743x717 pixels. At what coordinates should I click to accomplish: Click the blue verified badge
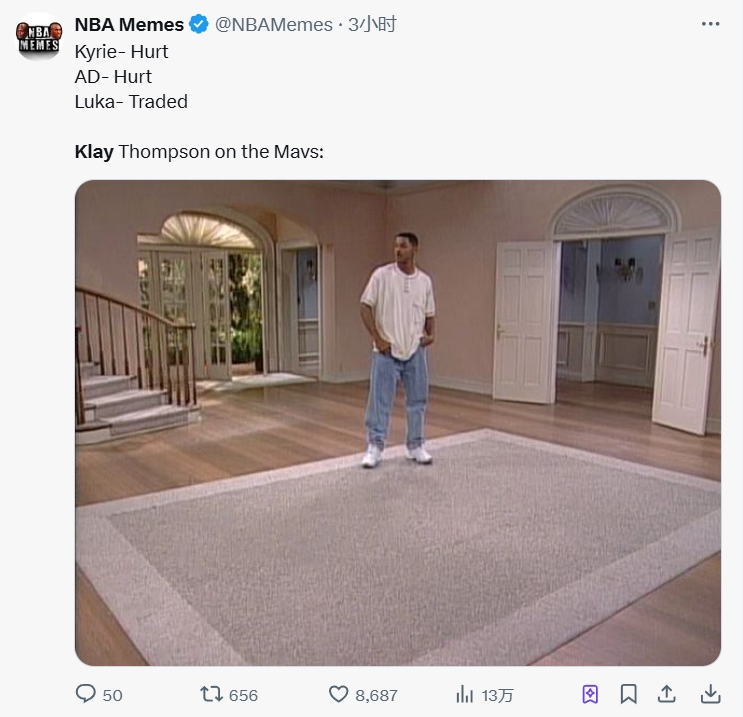200,25
